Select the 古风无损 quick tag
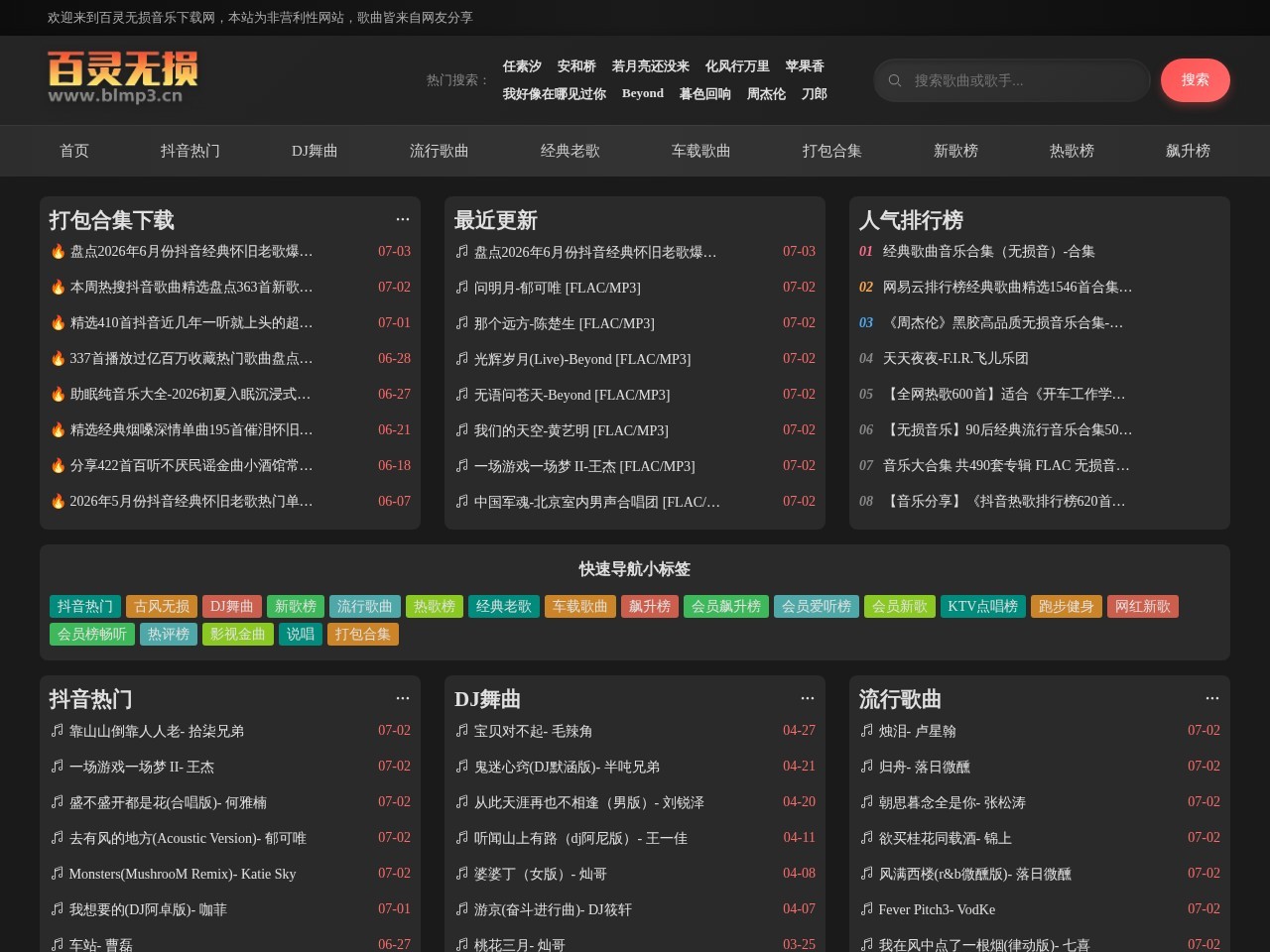1270x952 pixels. [x=162, y=606]
